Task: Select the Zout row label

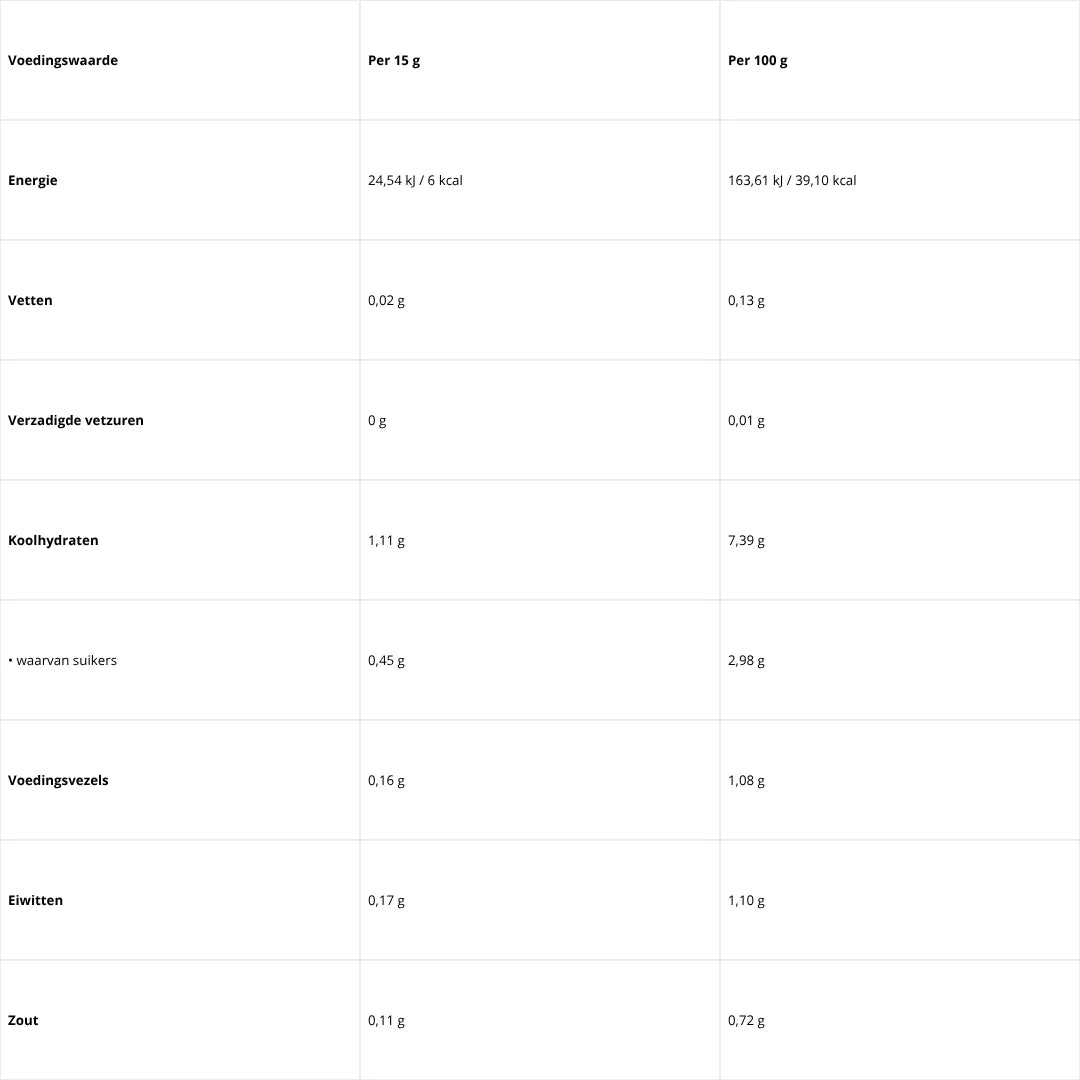Action: click(23, 1020)
